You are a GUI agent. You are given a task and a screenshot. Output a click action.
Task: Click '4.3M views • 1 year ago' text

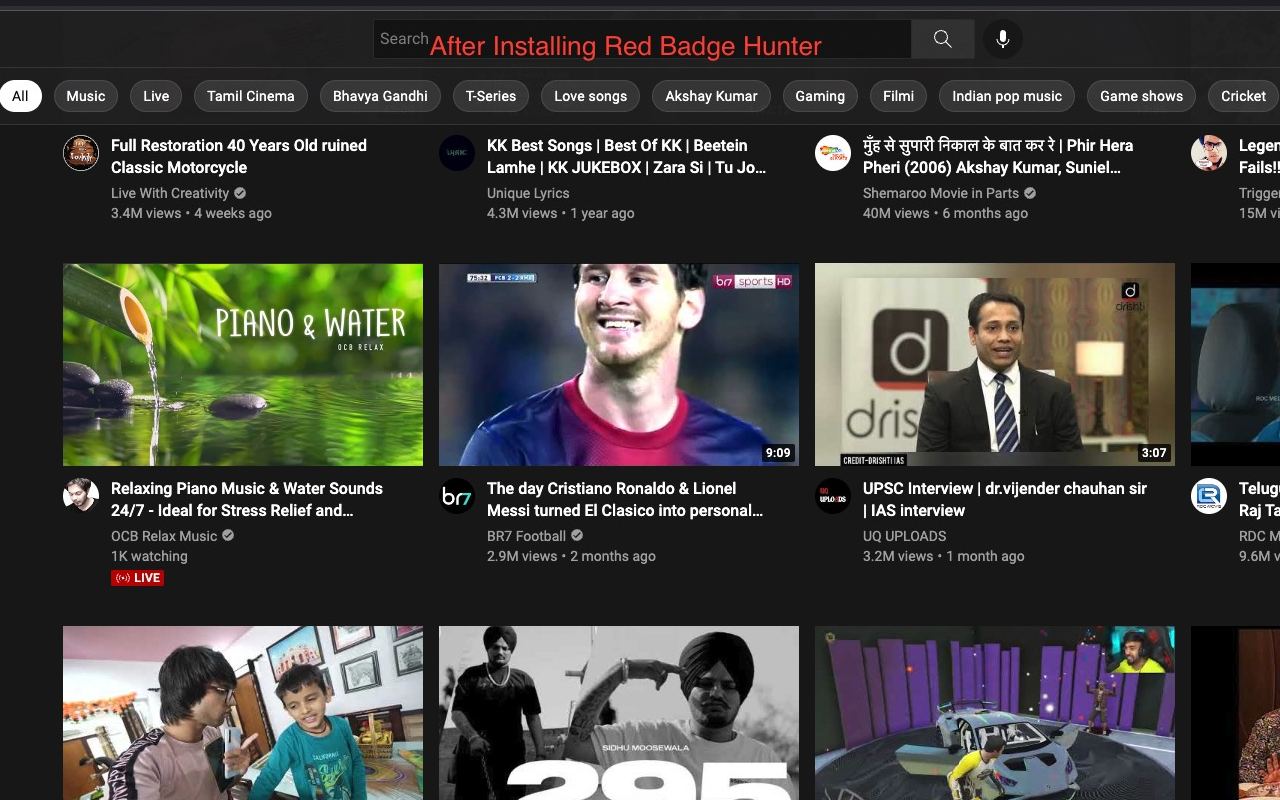[x=561, y=213]
